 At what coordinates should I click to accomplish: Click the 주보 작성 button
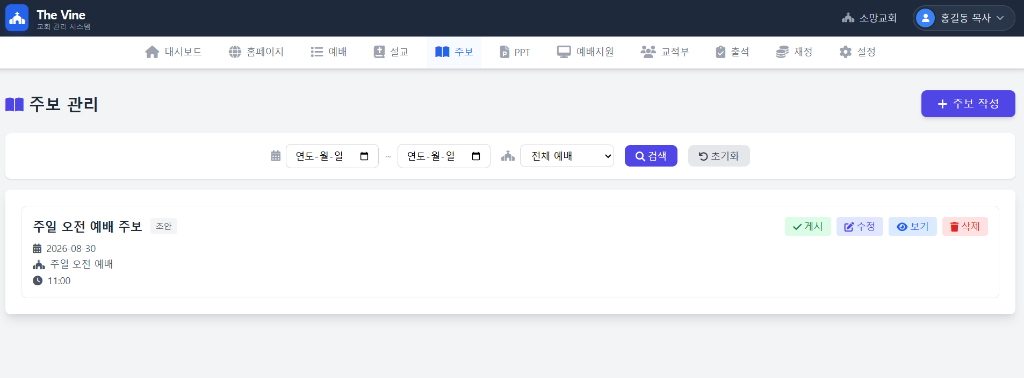click(x=968, y=104)
